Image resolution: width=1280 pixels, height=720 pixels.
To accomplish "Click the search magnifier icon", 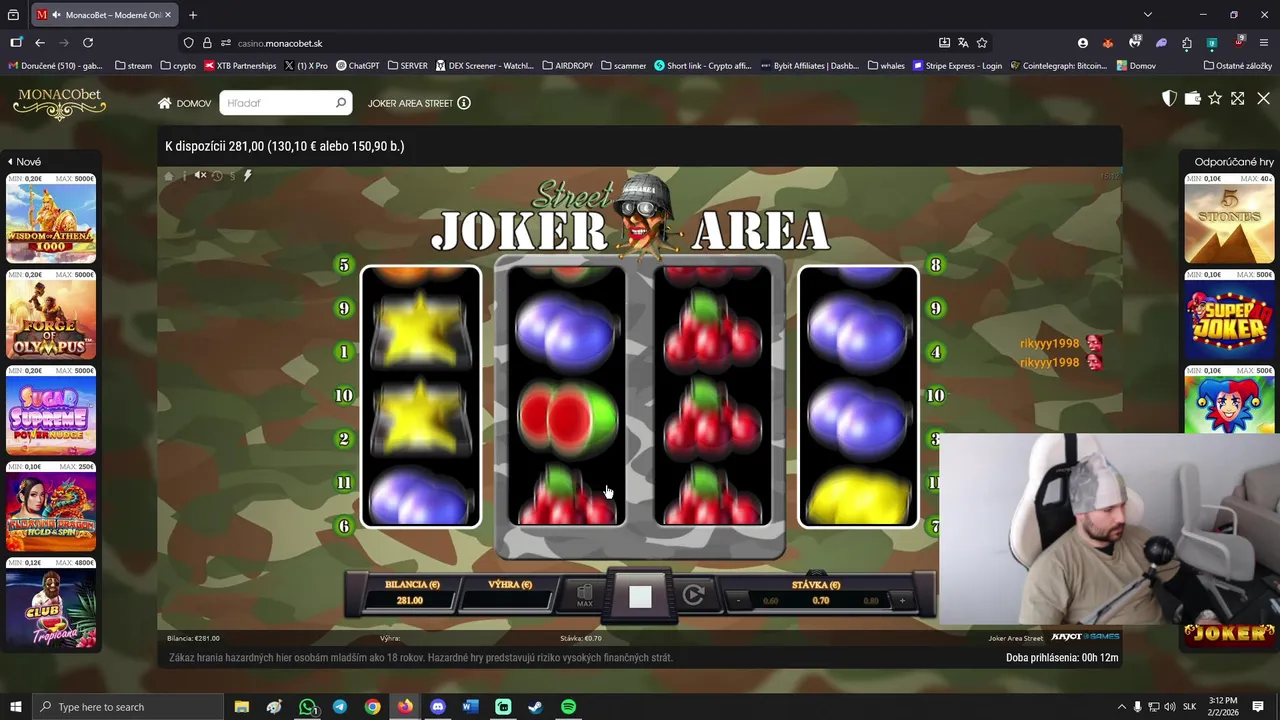I will point(341,103).
